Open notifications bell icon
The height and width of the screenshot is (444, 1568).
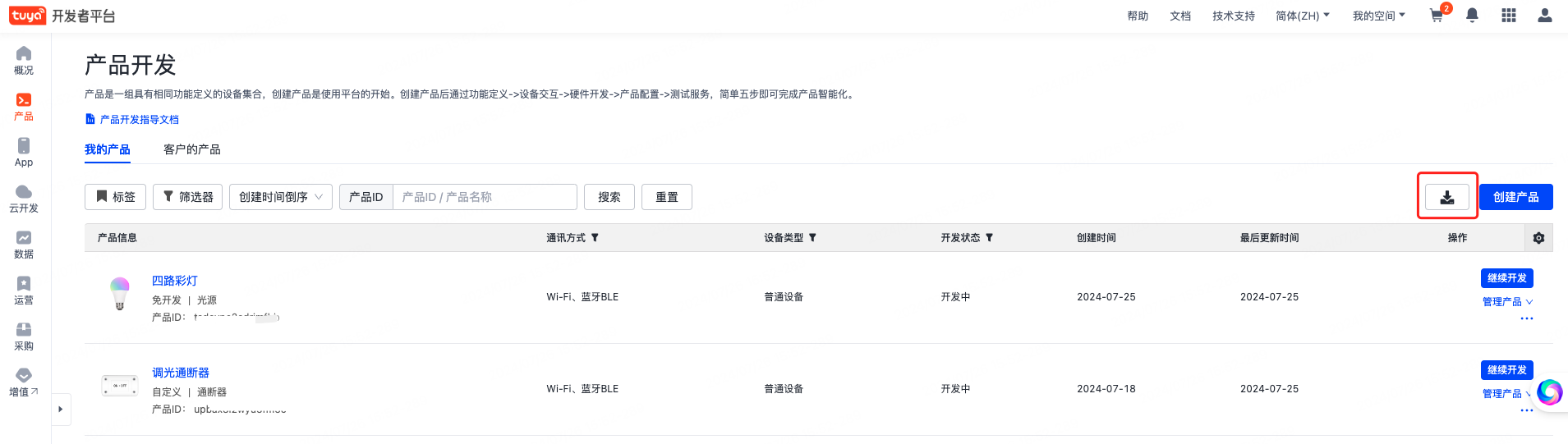point(1472,16)
